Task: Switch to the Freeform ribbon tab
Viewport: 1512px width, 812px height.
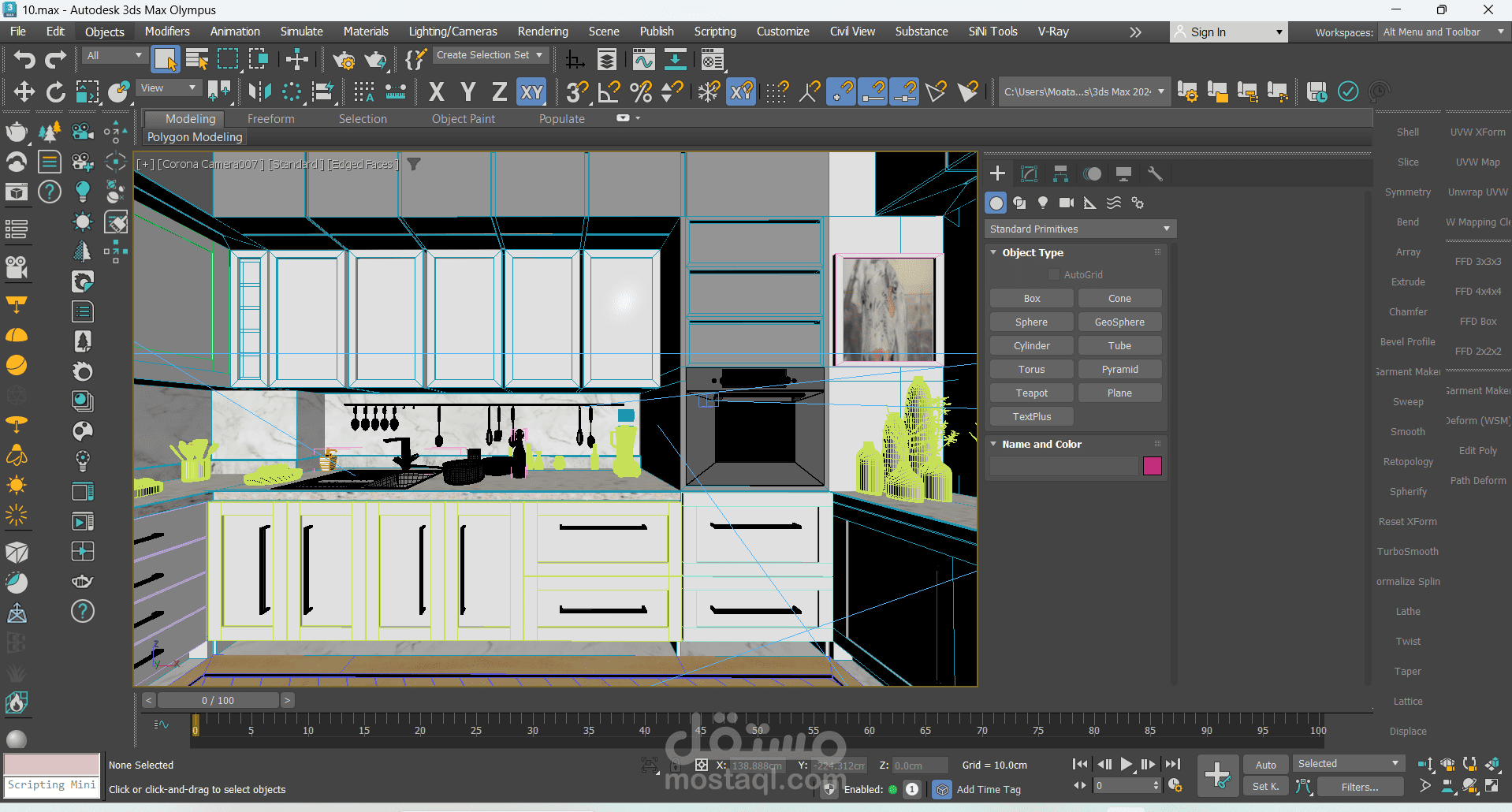Action: tap(270, 119)
